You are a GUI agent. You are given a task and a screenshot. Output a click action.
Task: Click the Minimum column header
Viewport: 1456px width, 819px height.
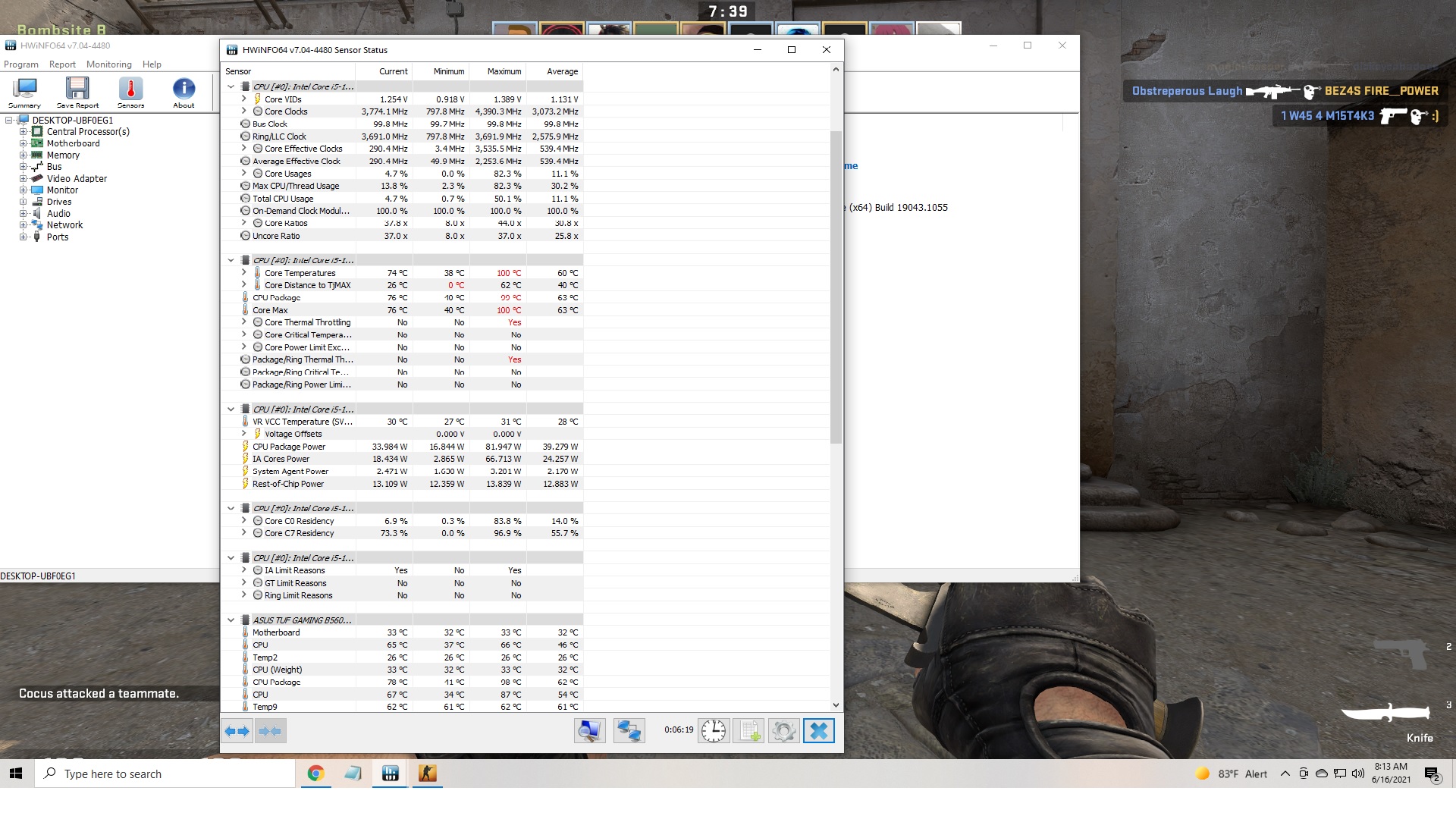[x=441, y=71]
